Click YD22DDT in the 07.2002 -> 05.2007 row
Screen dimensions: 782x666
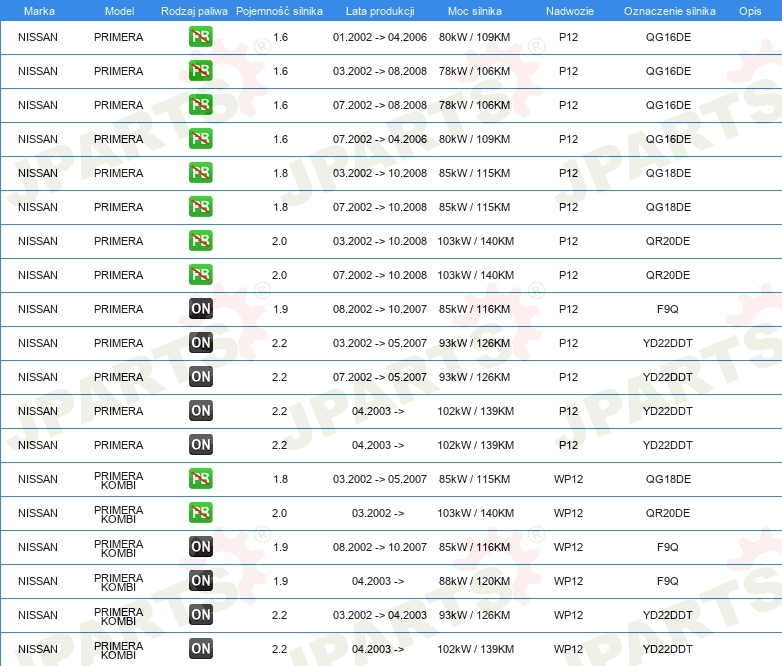(x=668, y=377)
